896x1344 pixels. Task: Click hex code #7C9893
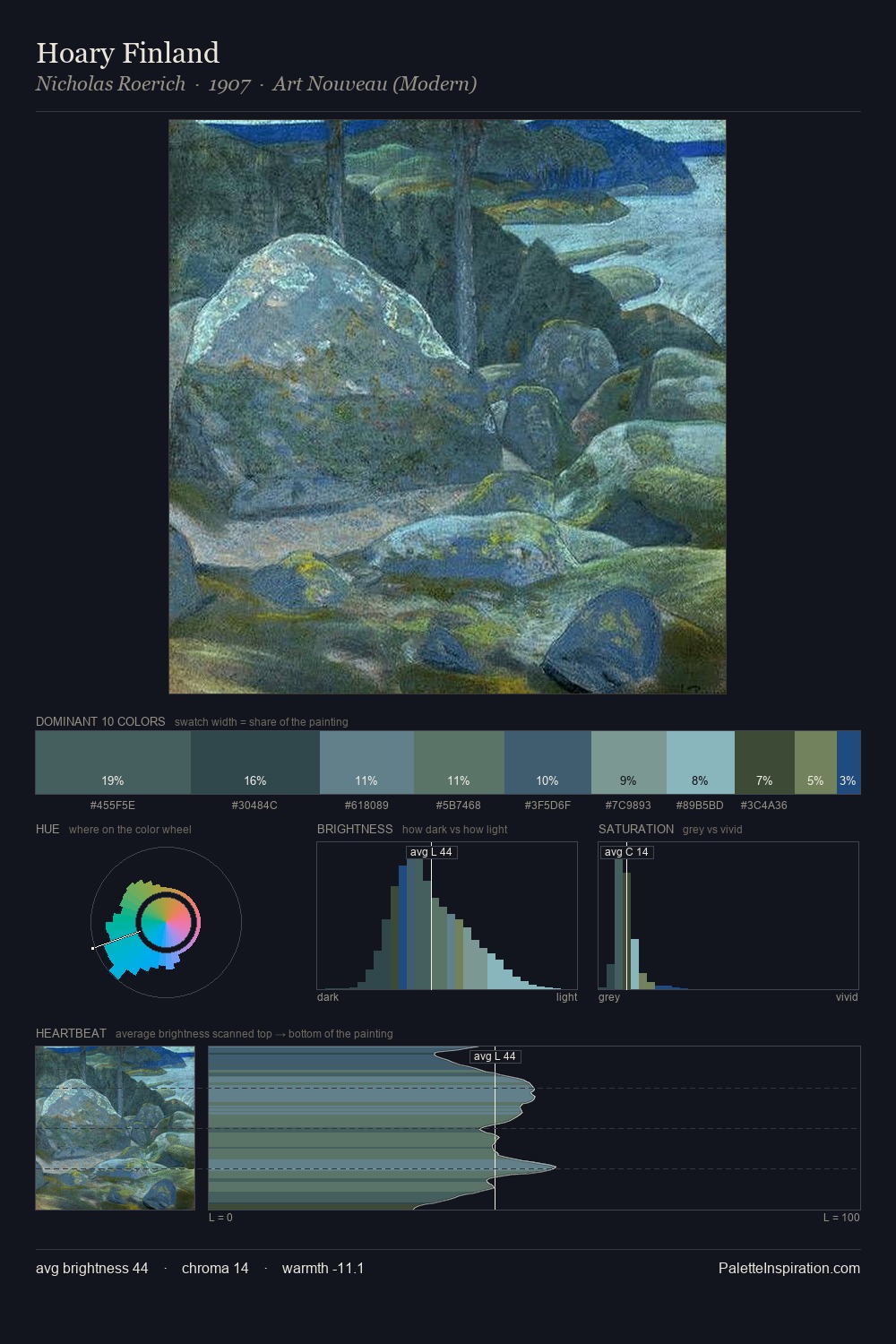coord(628,806)
